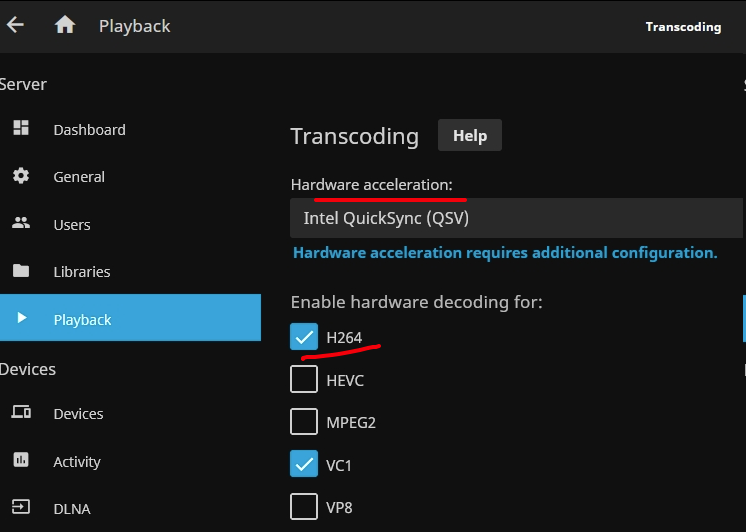Tick the VP8 decoding checkbox
746x532 pixels.
point(304,507)
